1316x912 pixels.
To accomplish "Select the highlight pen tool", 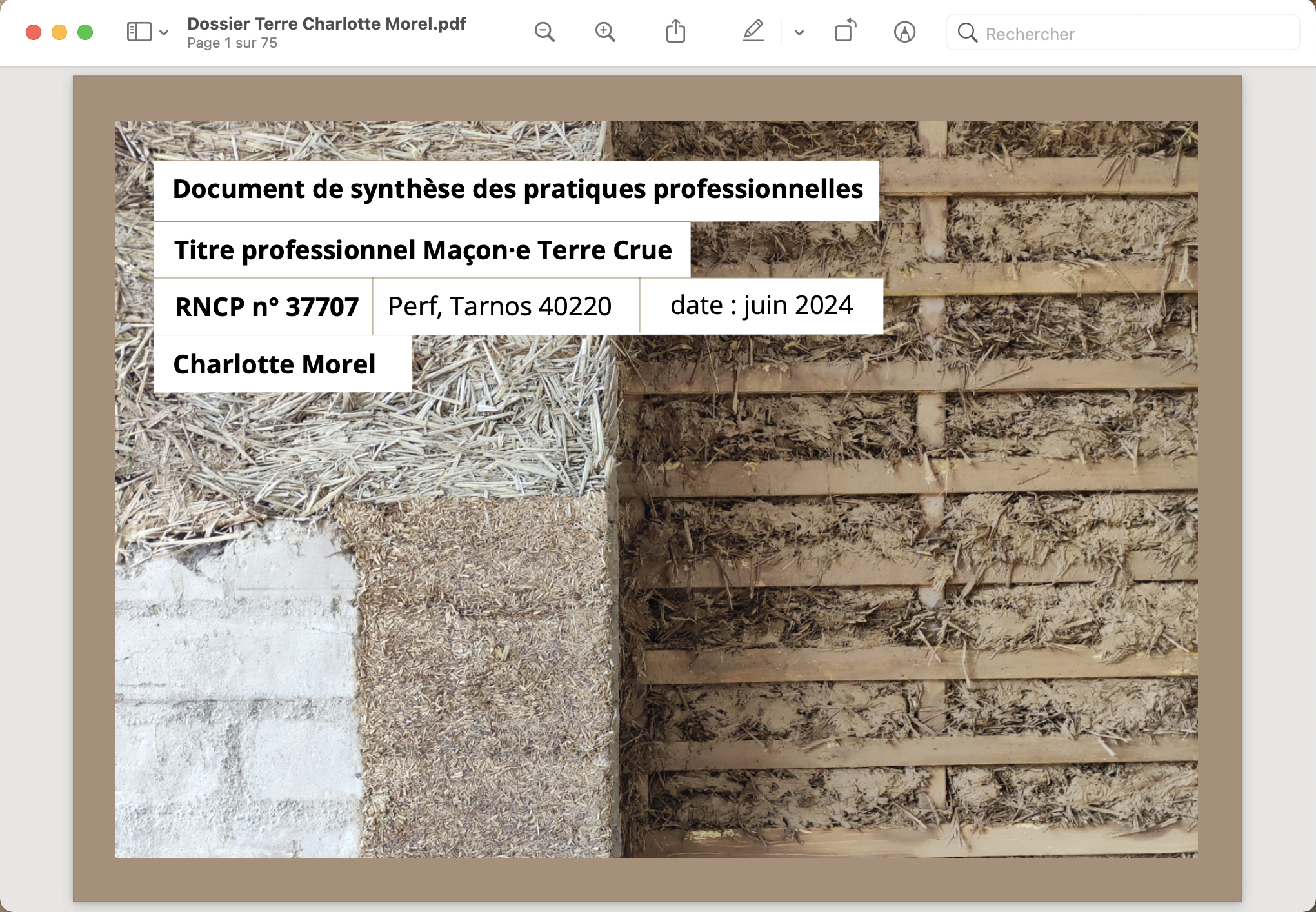I will coord(753,32).
